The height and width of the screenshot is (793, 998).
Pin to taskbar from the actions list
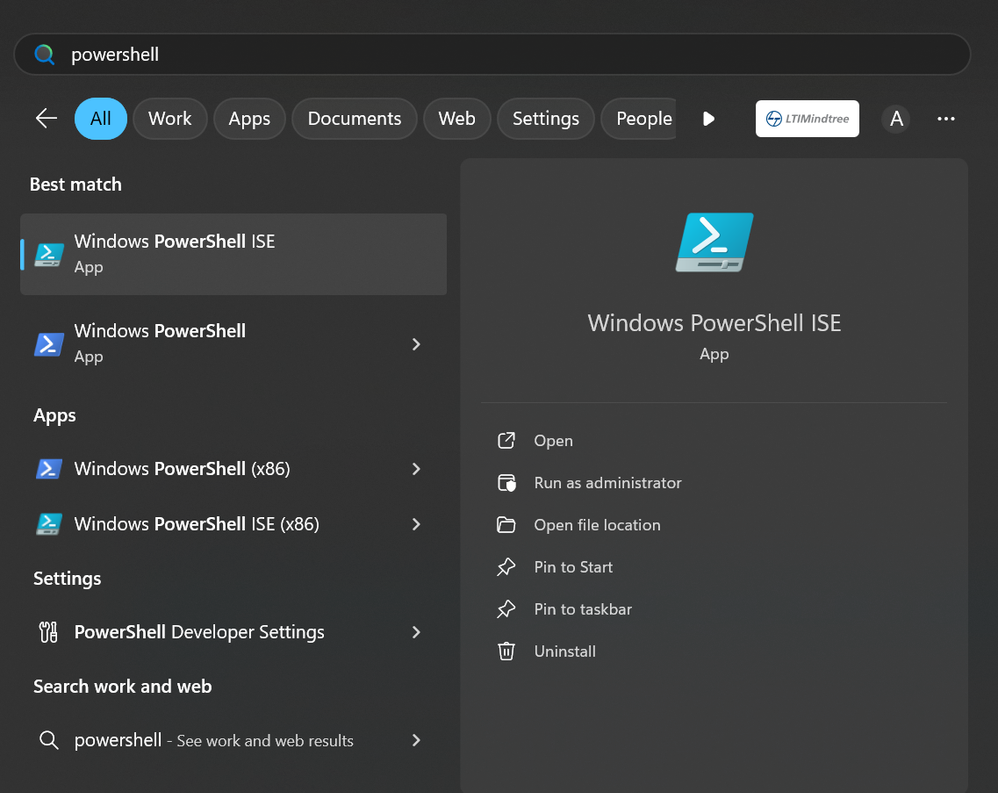(582, 609)
